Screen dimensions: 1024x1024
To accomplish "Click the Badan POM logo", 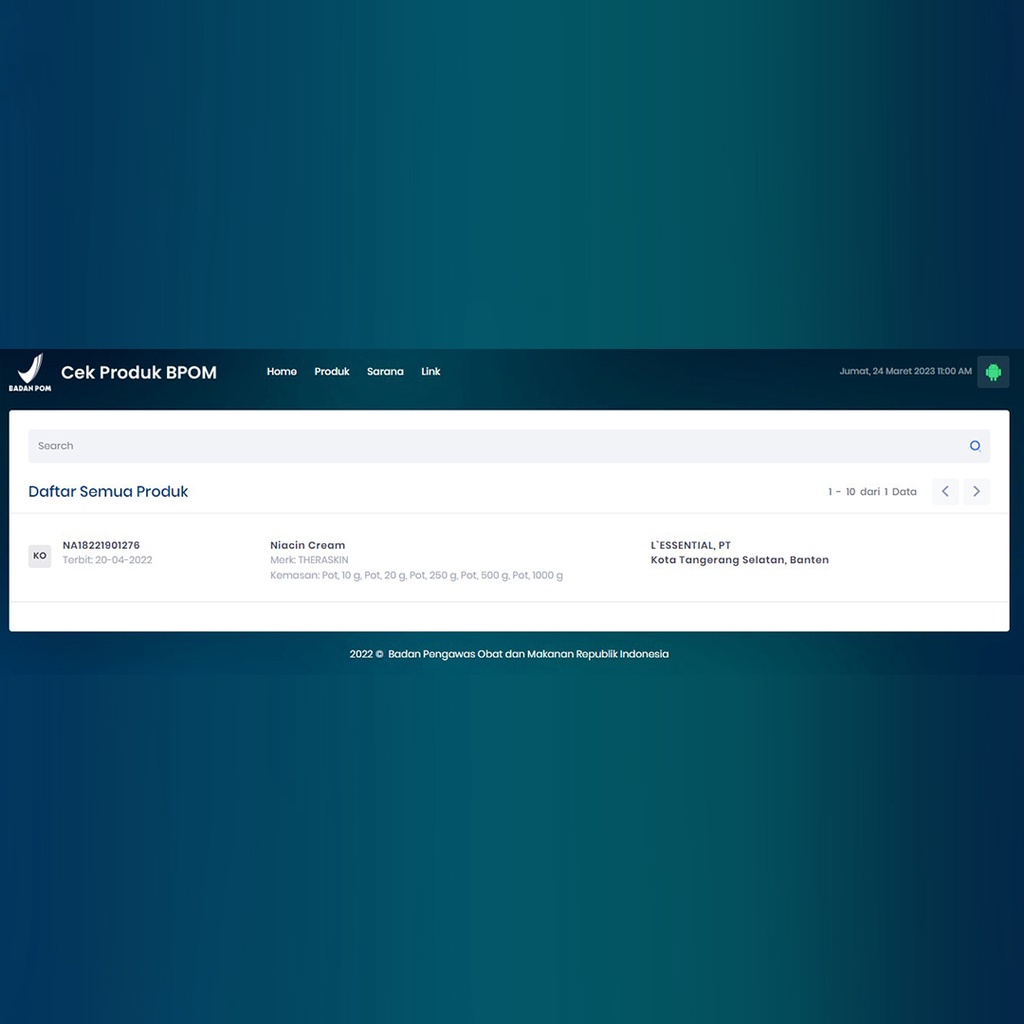I will [30, 372].
